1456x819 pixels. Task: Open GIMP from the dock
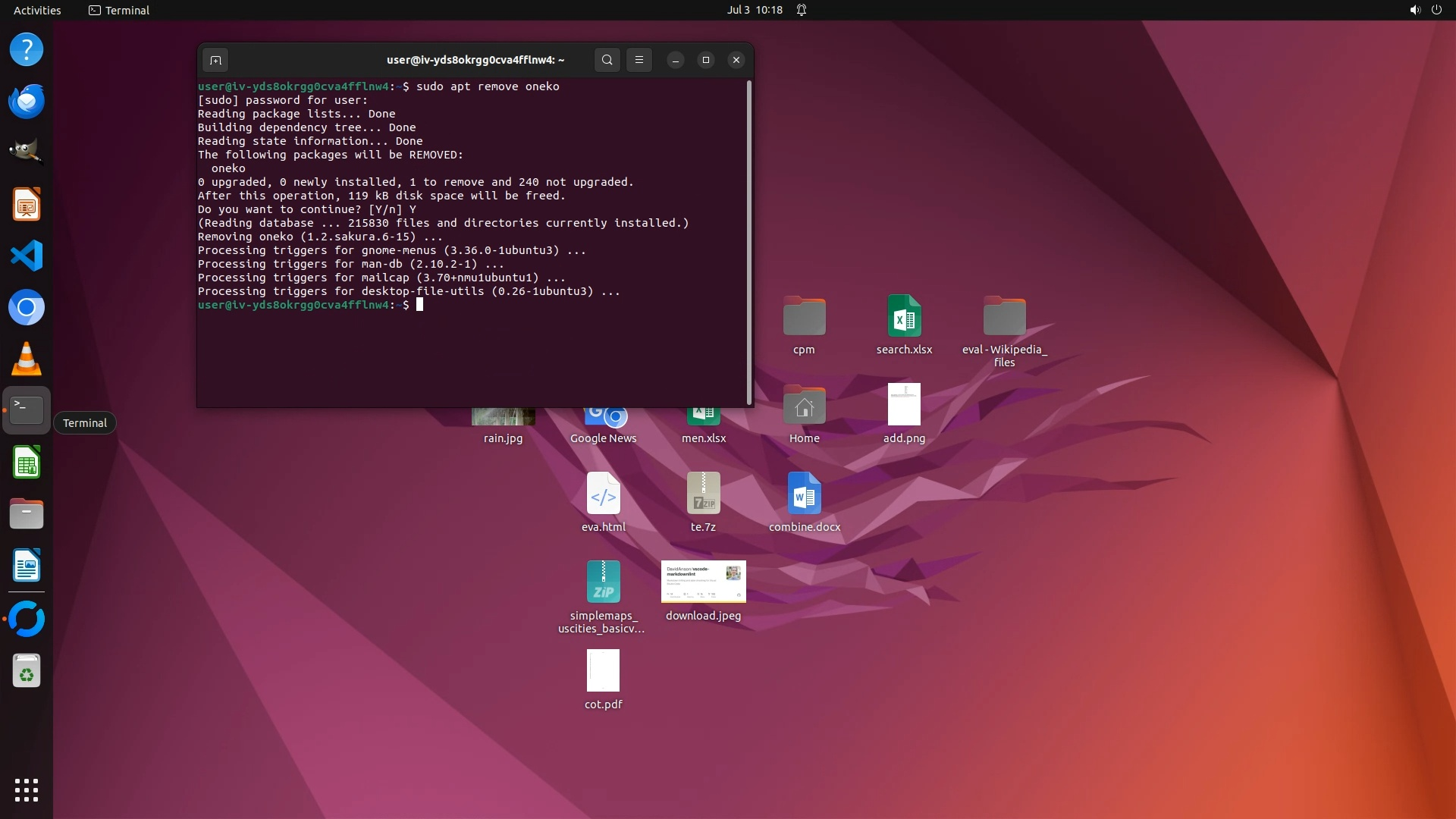coord(27,152)
